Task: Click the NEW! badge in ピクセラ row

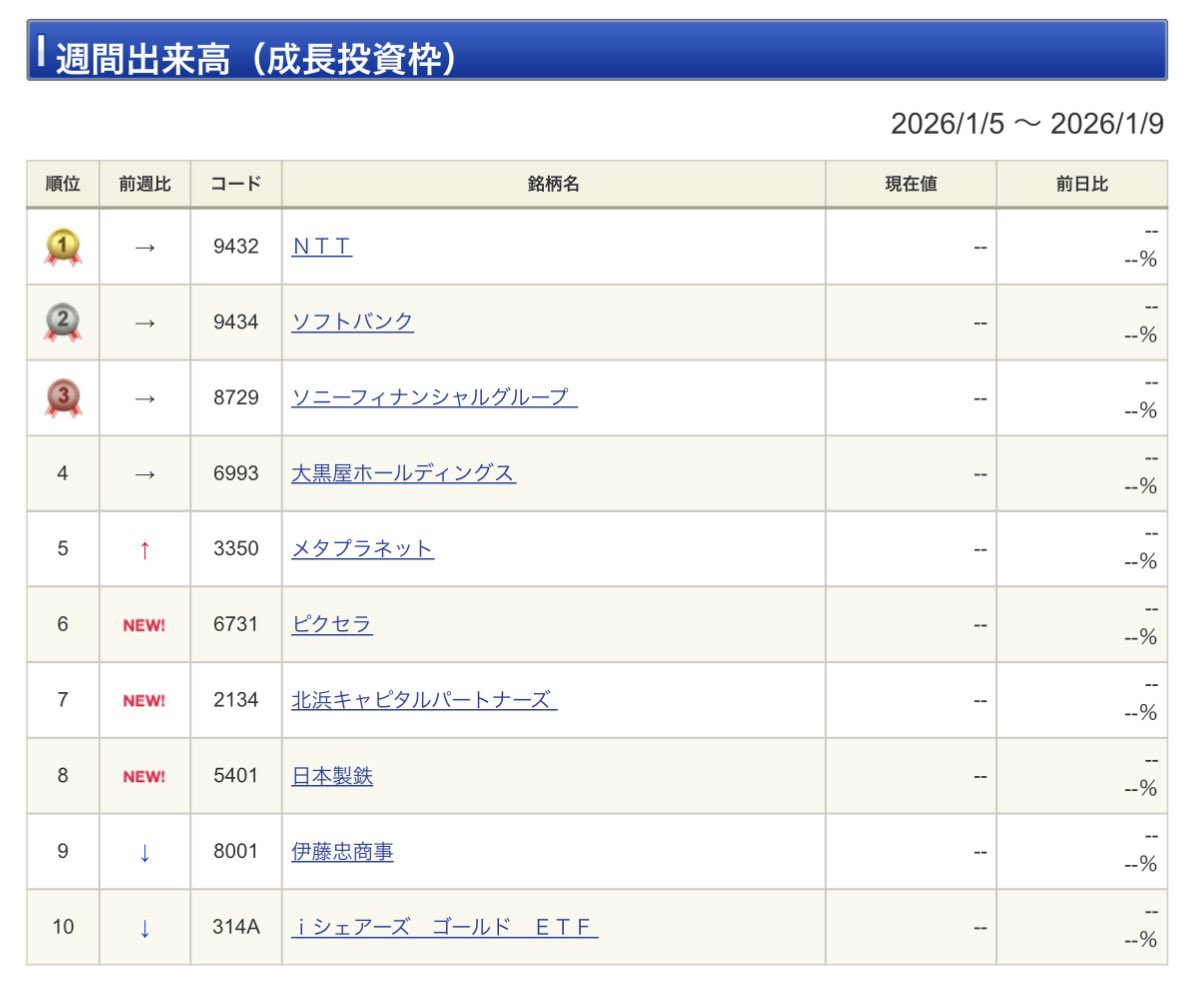Action: 144,625
